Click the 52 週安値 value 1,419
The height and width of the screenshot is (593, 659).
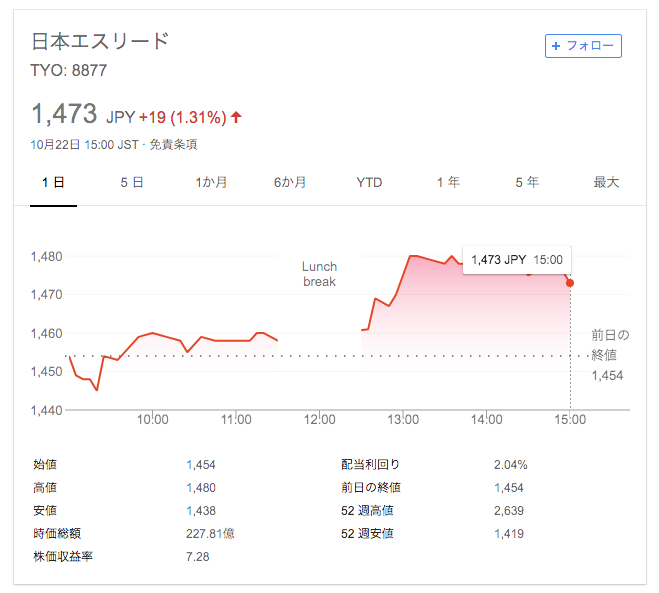point(509,534)
